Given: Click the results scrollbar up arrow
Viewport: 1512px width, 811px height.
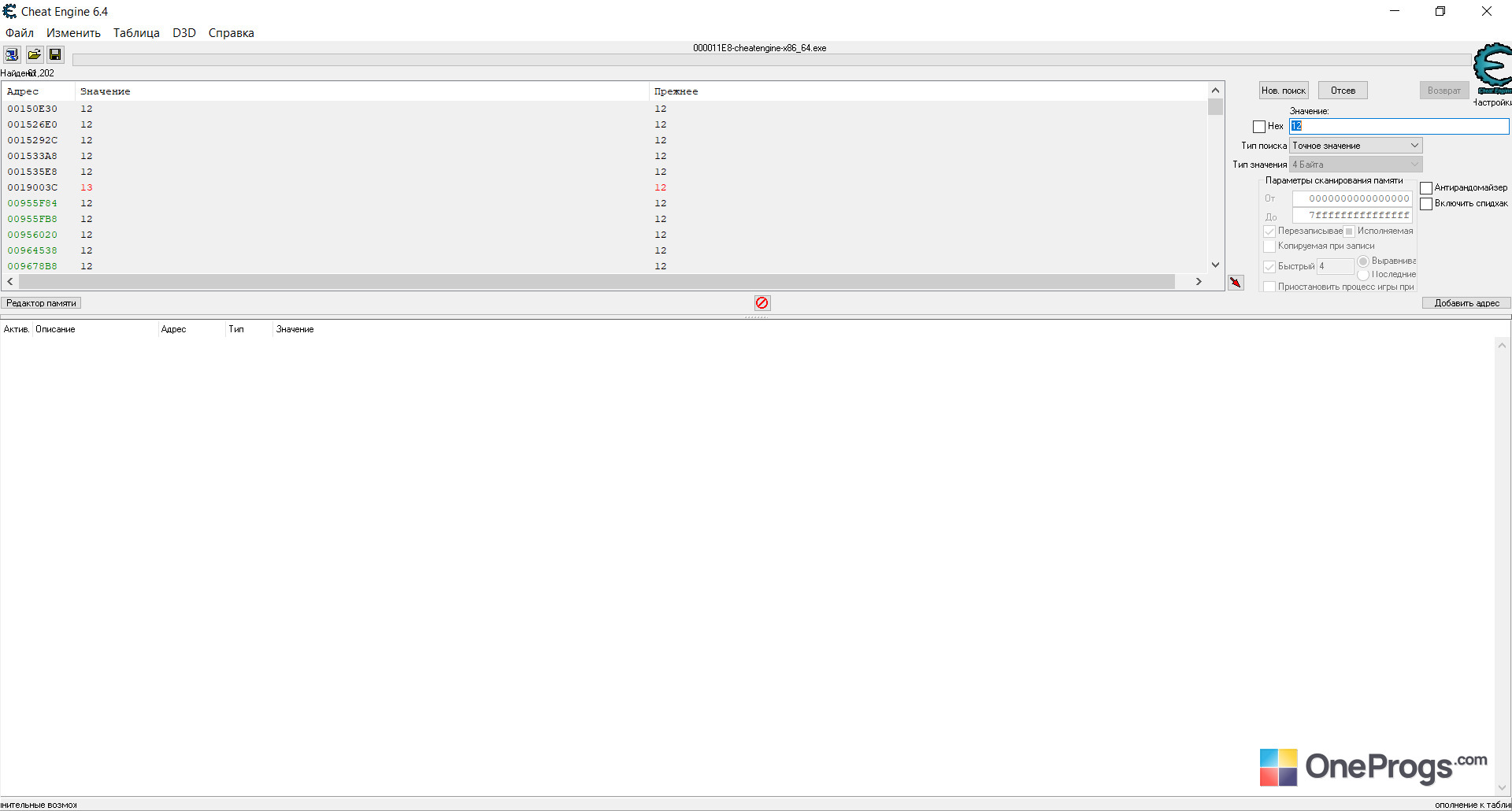Looking at the screenshot, I should pyautogui.click(x=1215, y=91).
